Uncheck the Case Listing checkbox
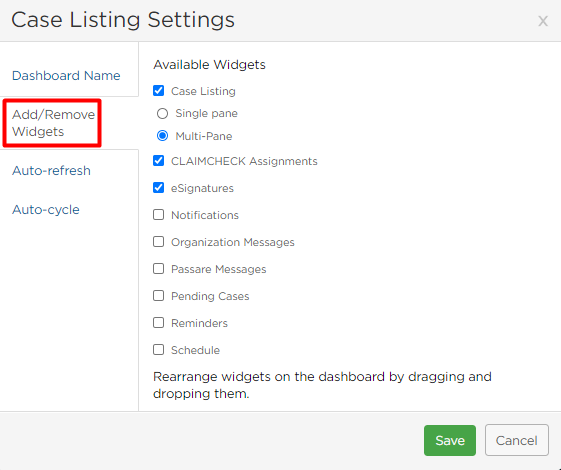561x470 pixels. coord(158,91)
